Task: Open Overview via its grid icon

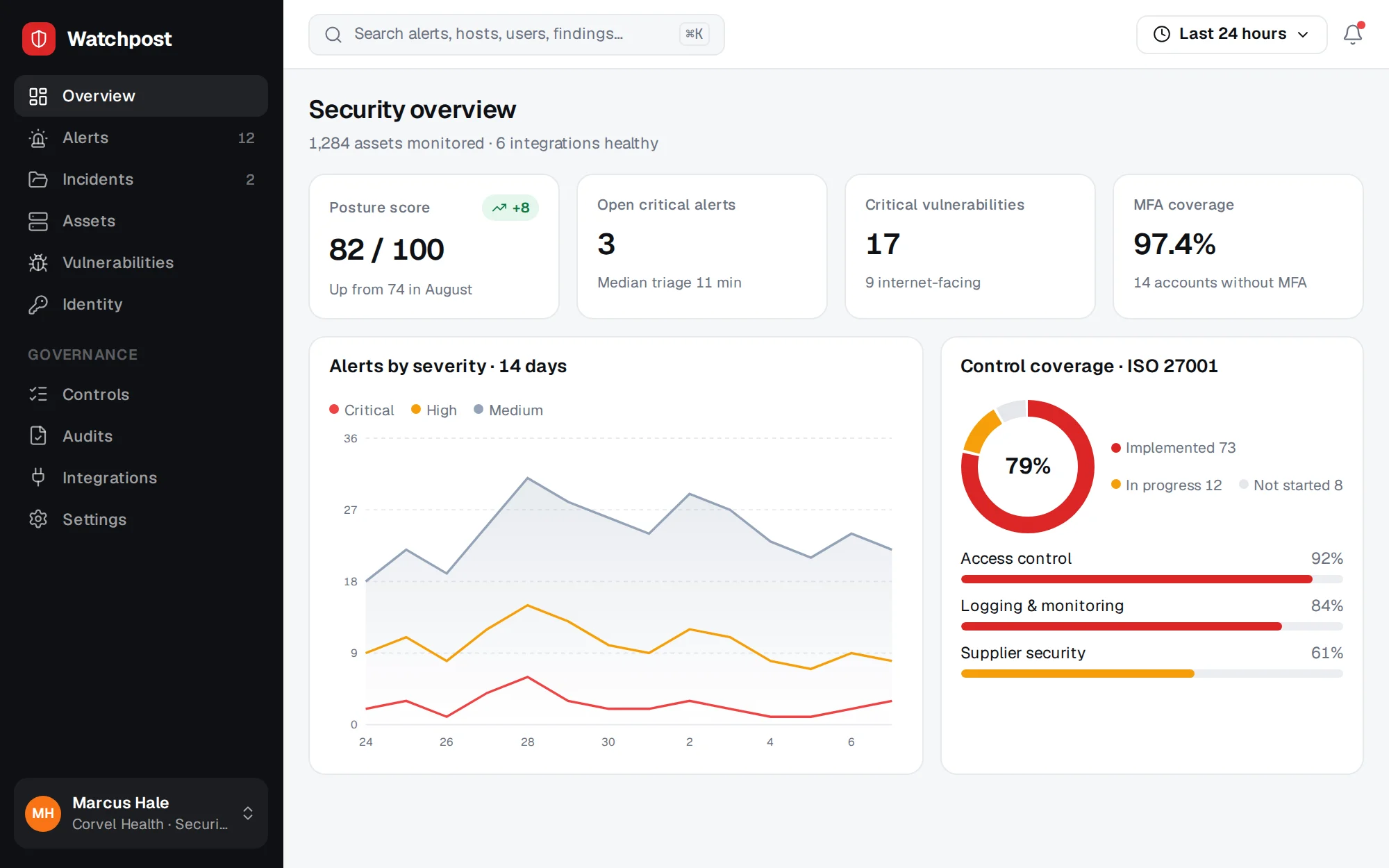Action: point(38,96)
